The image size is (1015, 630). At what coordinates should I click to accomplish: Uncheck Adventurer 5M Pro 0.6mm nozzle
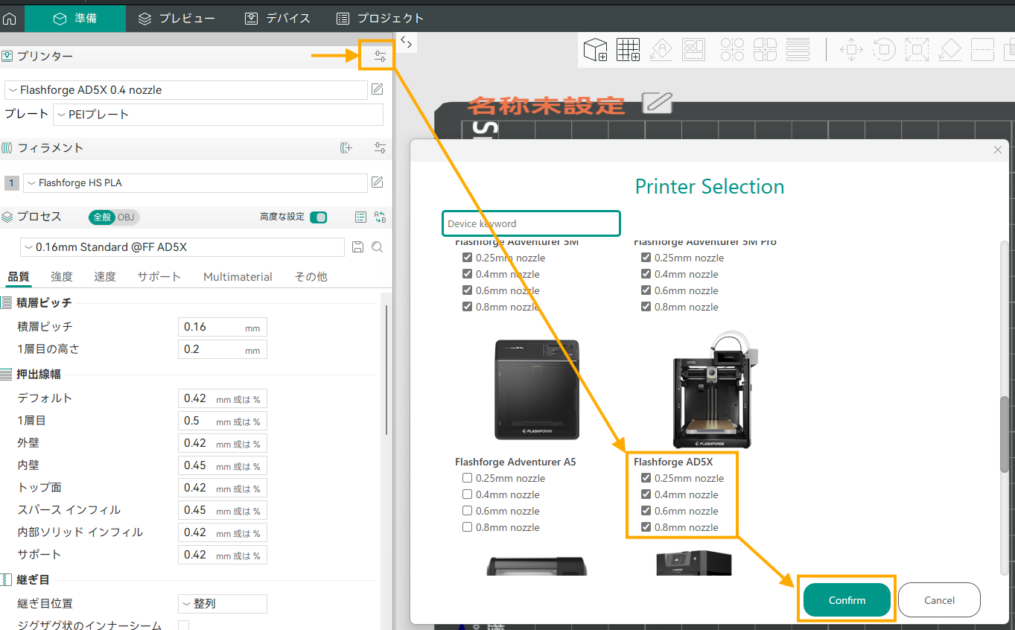coord(645,290)
